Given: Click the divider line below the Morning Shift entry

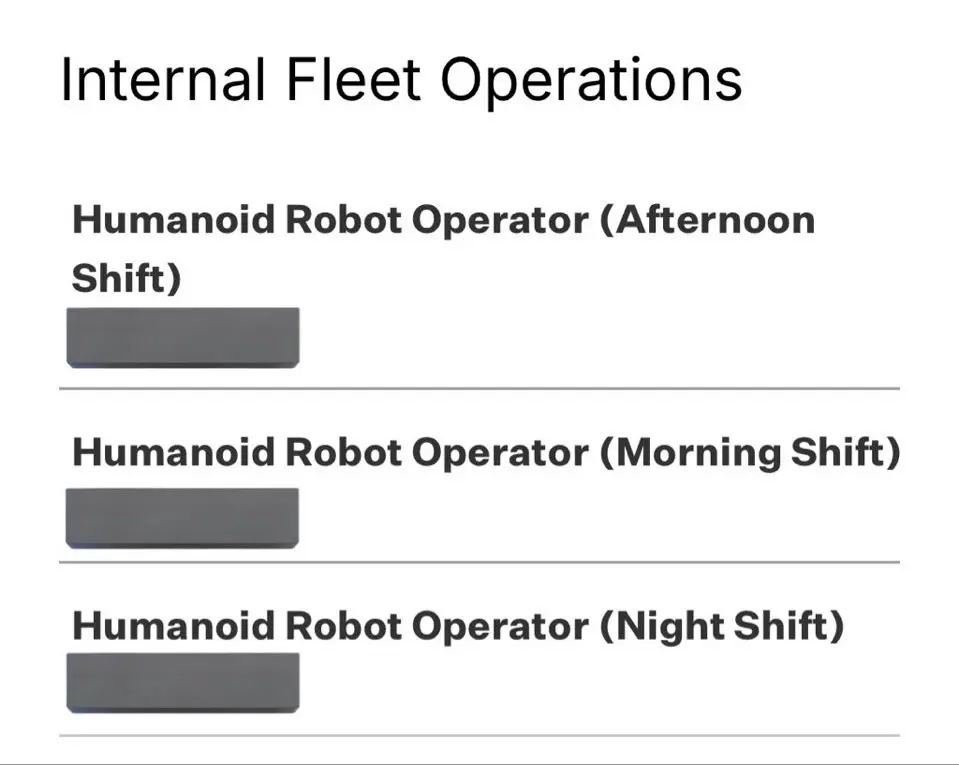Looking at the screenshot, I should 480,562.
